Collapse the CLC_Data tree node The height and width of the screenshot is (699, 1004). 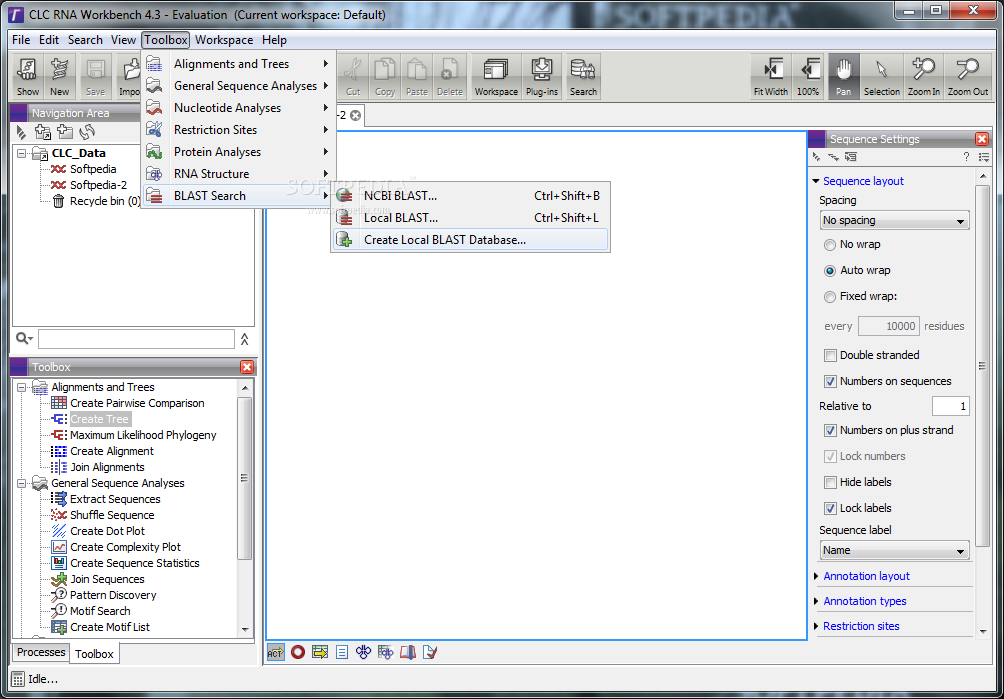coord(22,154)
